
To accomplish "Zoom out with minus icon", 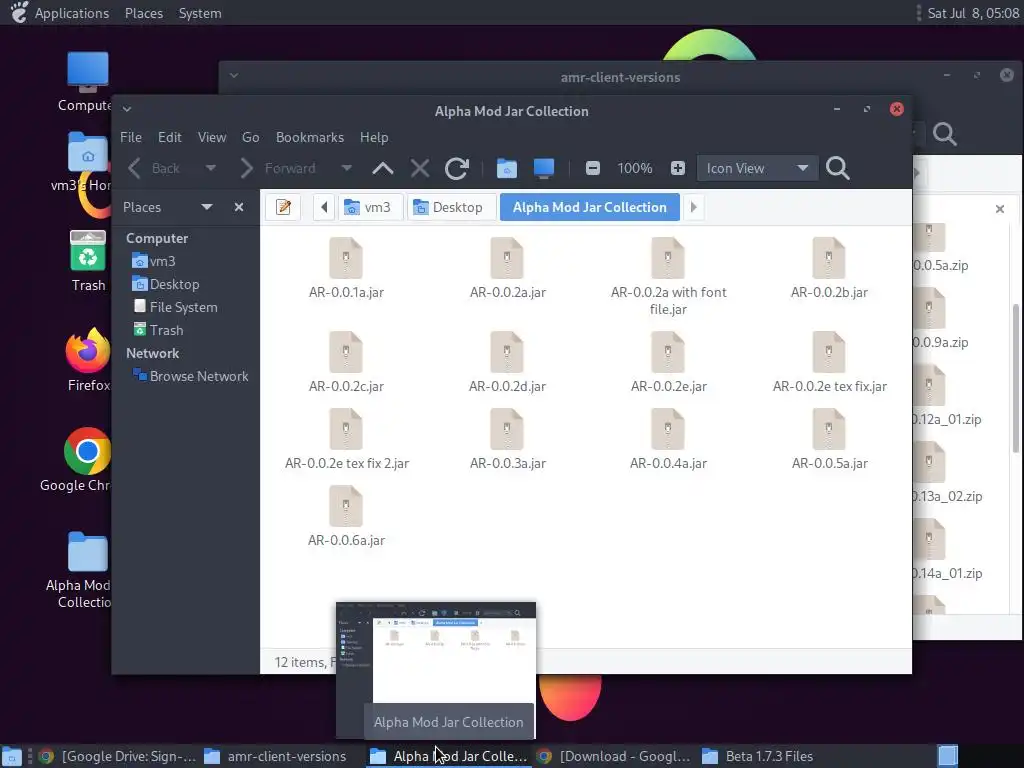I will (593, 168).
